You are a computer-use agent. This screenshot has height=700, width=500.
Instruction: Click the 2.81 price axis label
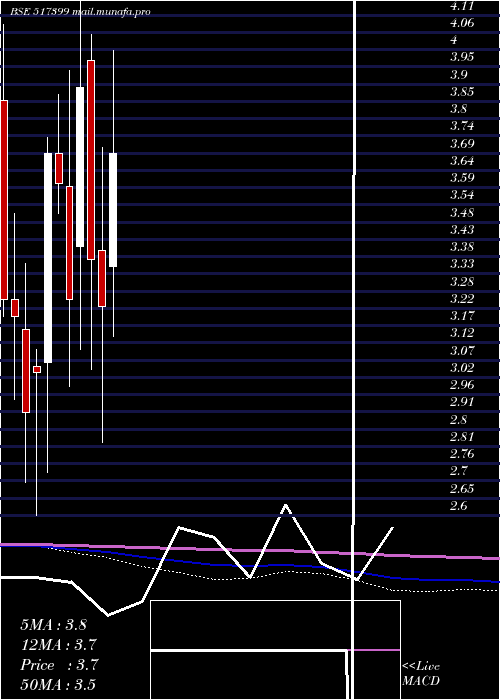tap(462, 437)
